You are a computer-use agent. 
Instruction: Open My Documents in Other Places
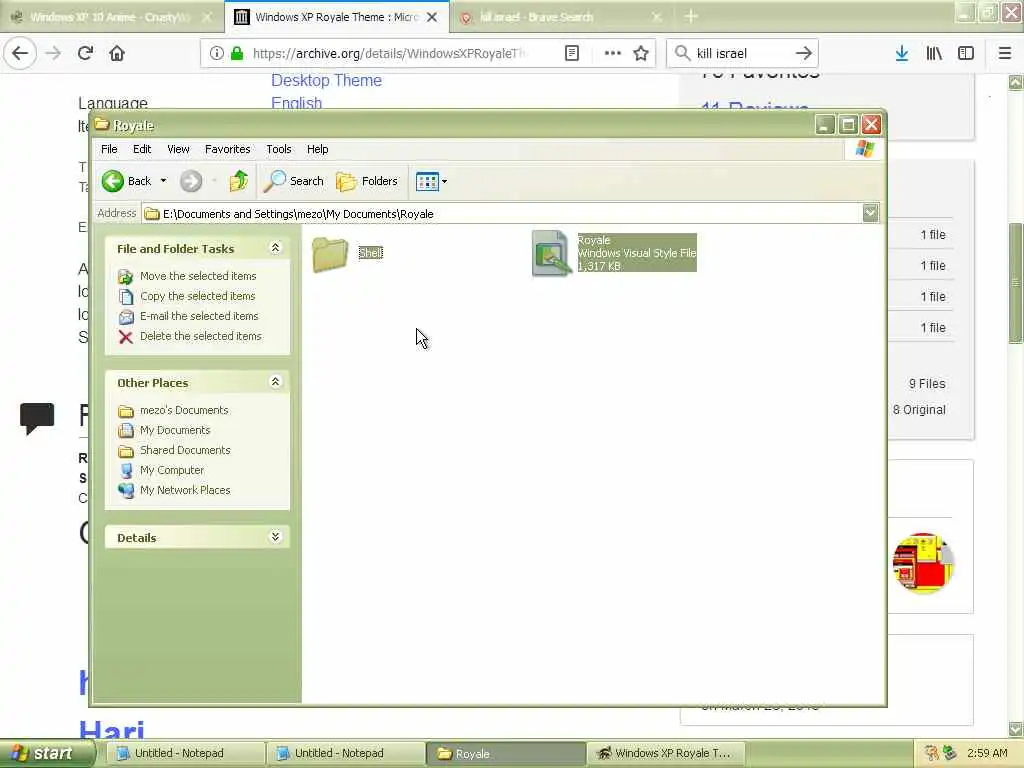click(175, 430)
